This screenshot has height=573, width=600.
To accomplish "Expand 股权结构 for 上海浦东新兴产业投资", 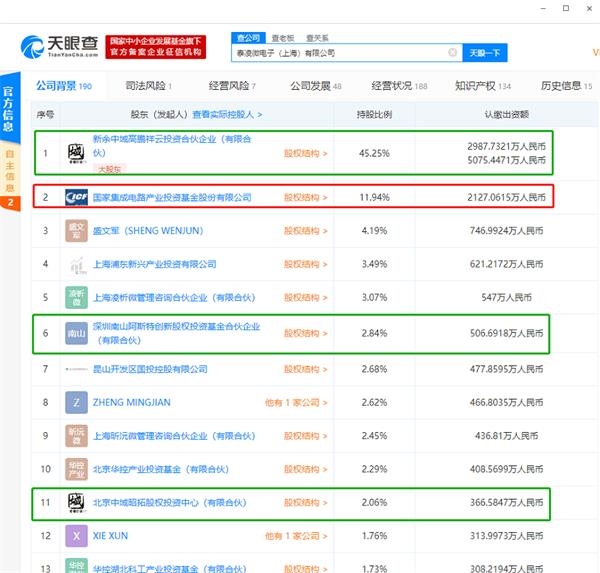I will point(305,265).
